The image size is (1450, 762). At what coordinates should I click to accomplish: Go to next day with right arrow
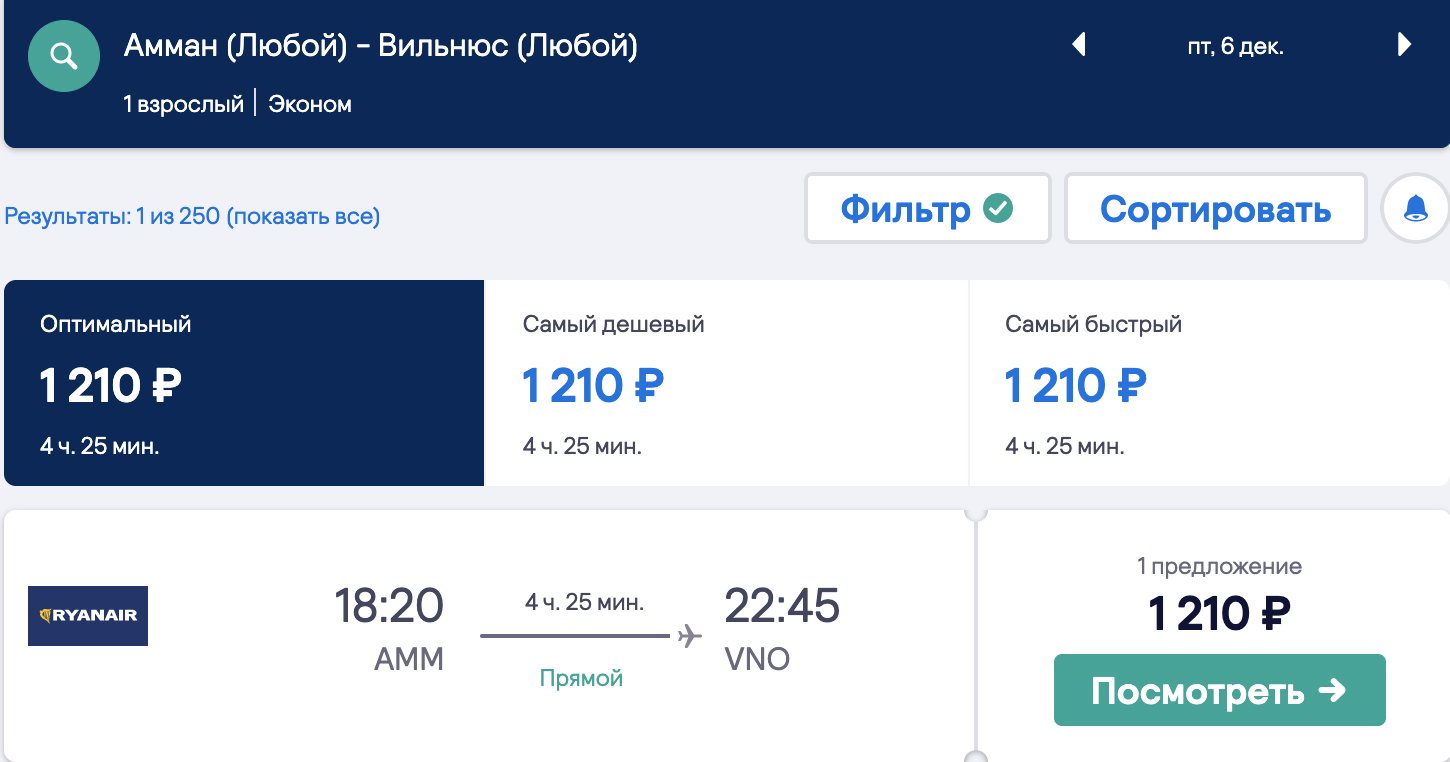click(1404, 45)
